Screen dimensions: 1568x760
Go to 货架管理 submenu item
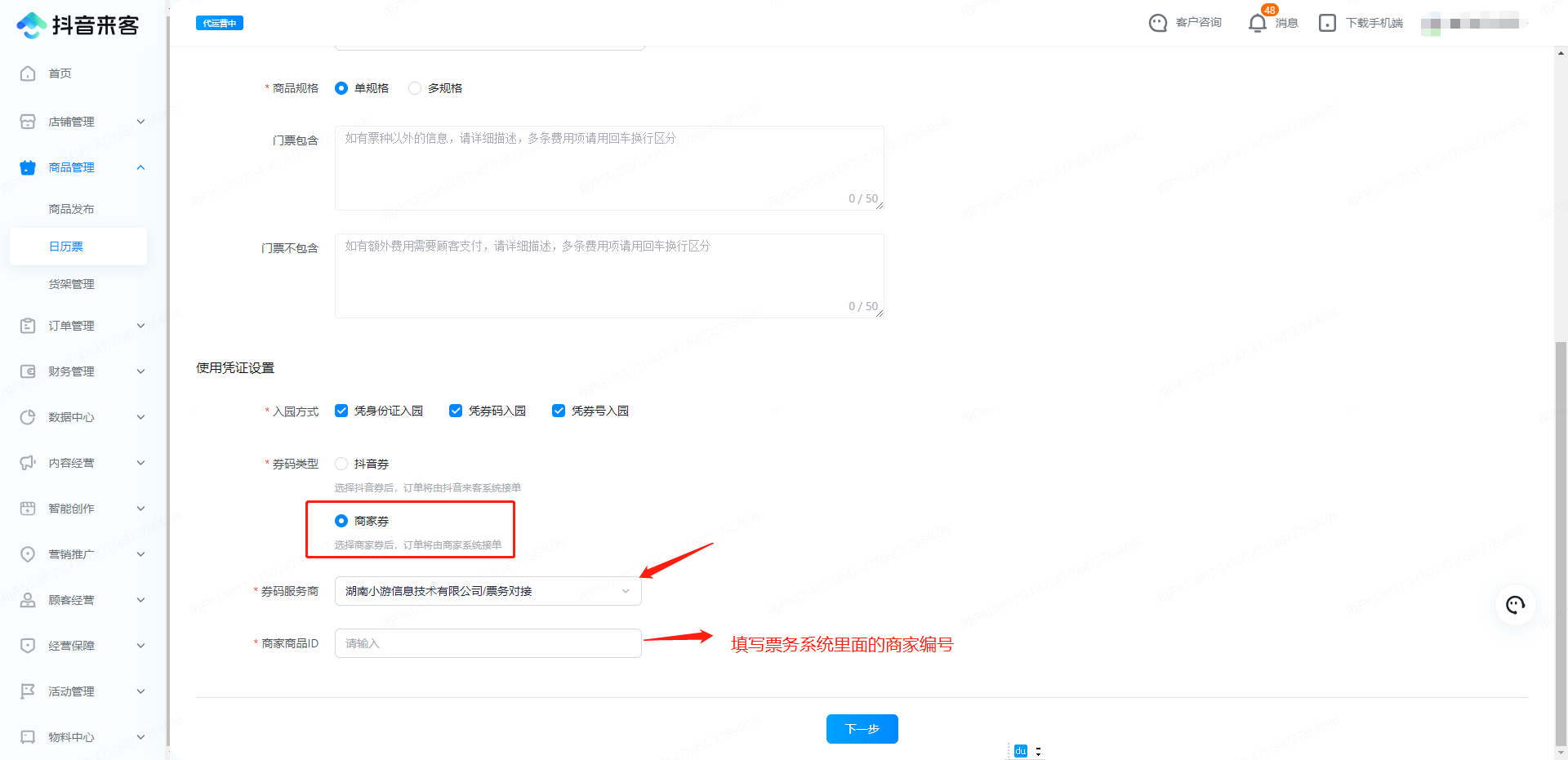click(x=71, y=284)
